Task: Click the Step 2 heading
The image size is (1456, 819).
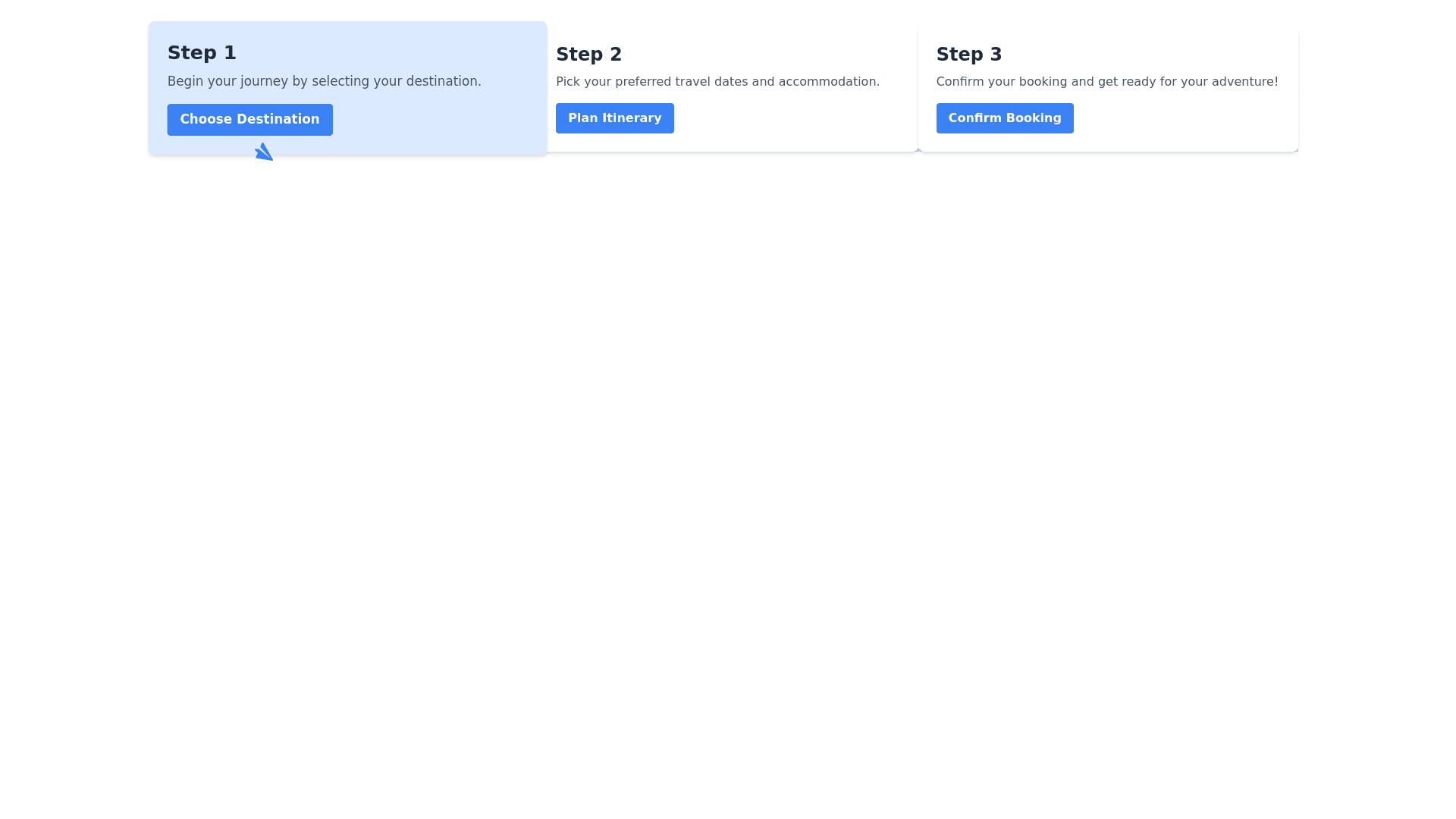Action: [x=589, y=54]
